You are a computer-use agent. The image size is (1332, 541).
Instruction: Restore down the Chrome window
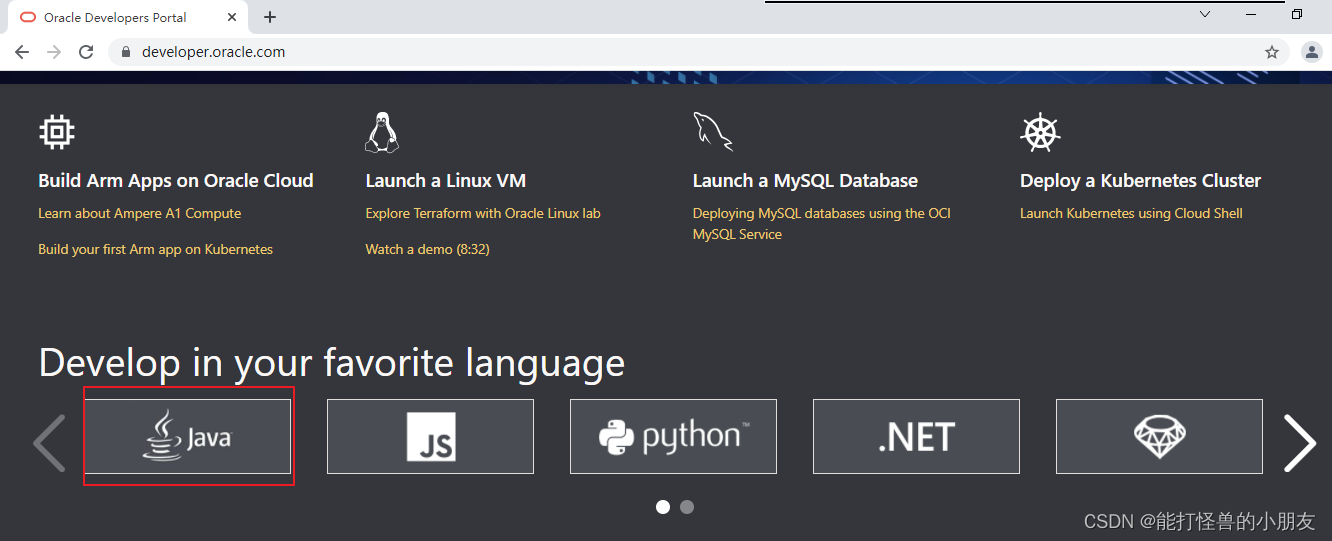pos(1297,14)
